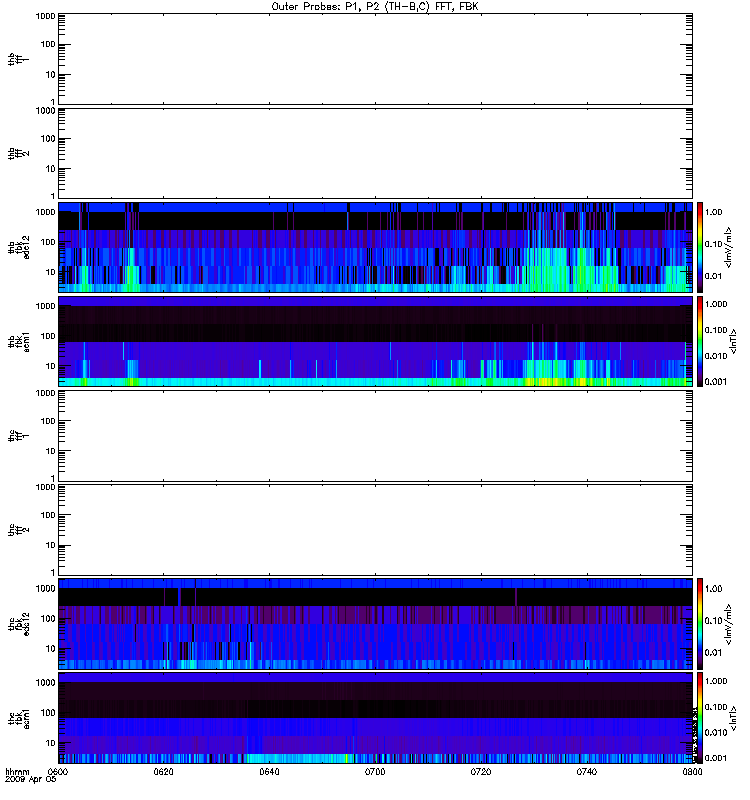Click the '0700' time axis label
This screenshot has width=750, height=800.
tap(375, 772)
